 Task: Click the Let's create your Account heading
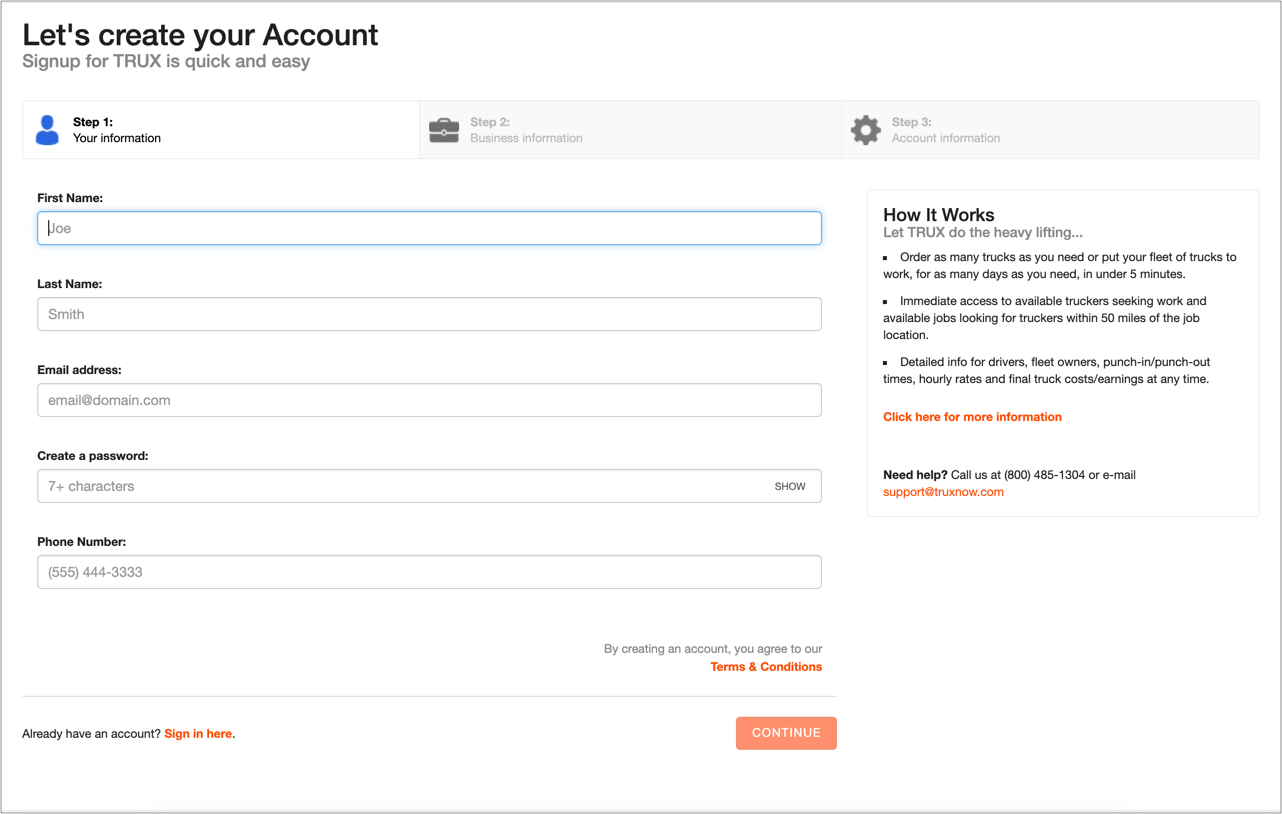pos(200,35)
